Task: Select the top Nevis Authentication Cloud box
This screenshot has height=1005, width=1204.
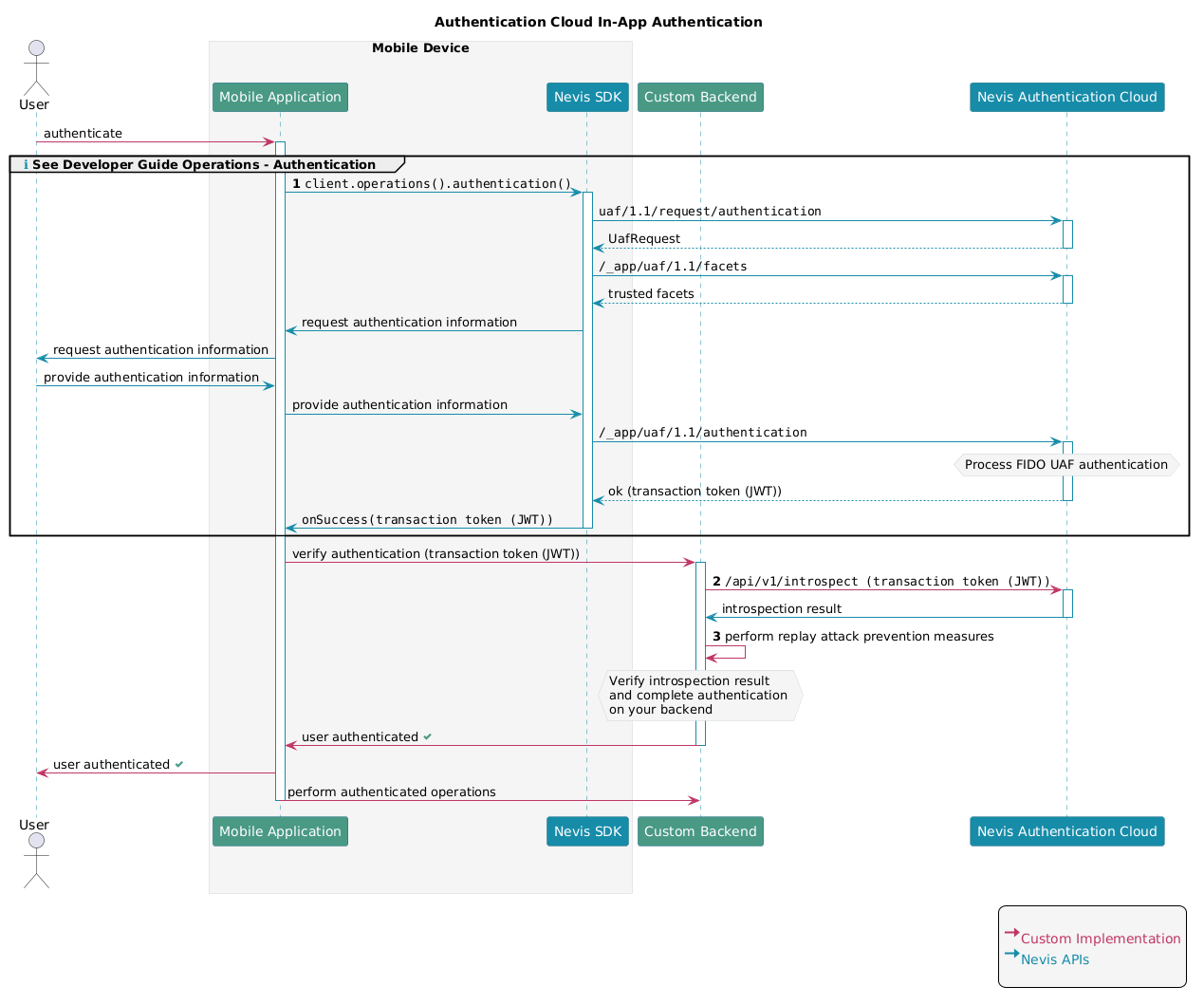Action: click(1066, 97)
